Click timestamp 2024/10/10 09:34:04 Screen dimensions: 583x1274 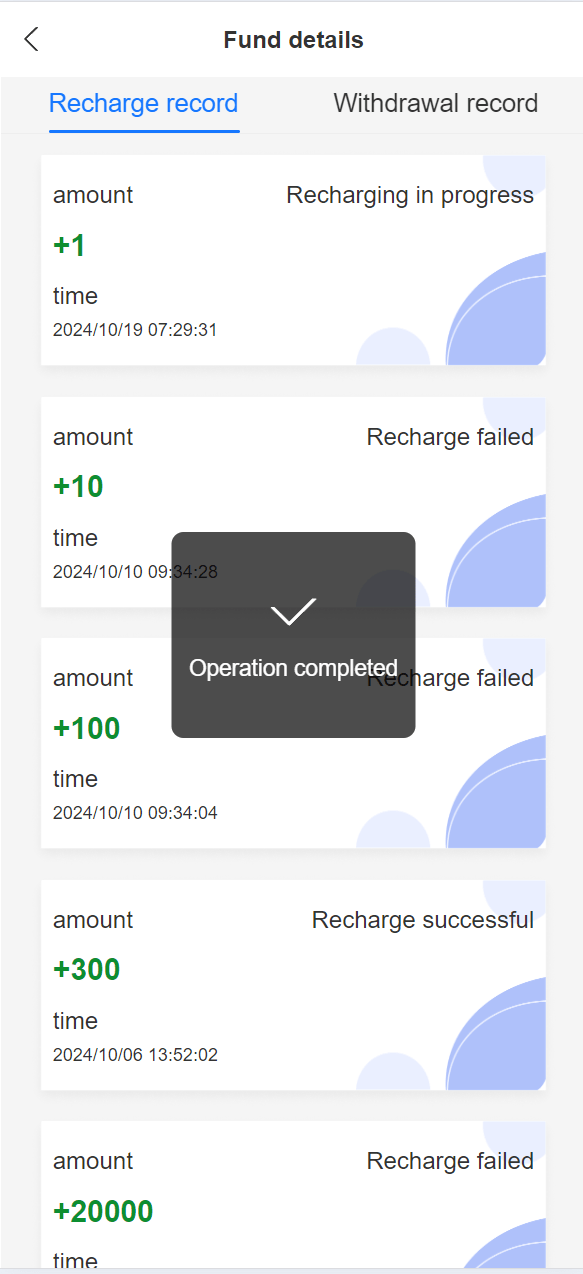tap(135, 813)
